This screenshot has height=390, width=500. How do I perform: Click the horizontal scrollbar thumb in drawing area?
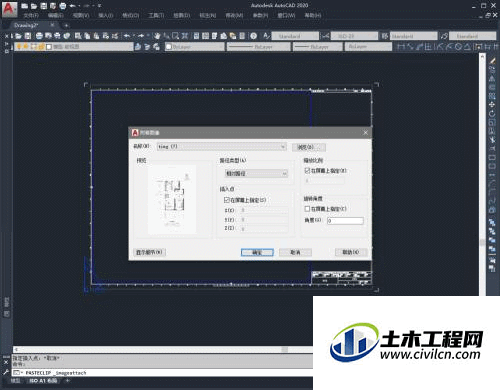click(x=284, y=350)
